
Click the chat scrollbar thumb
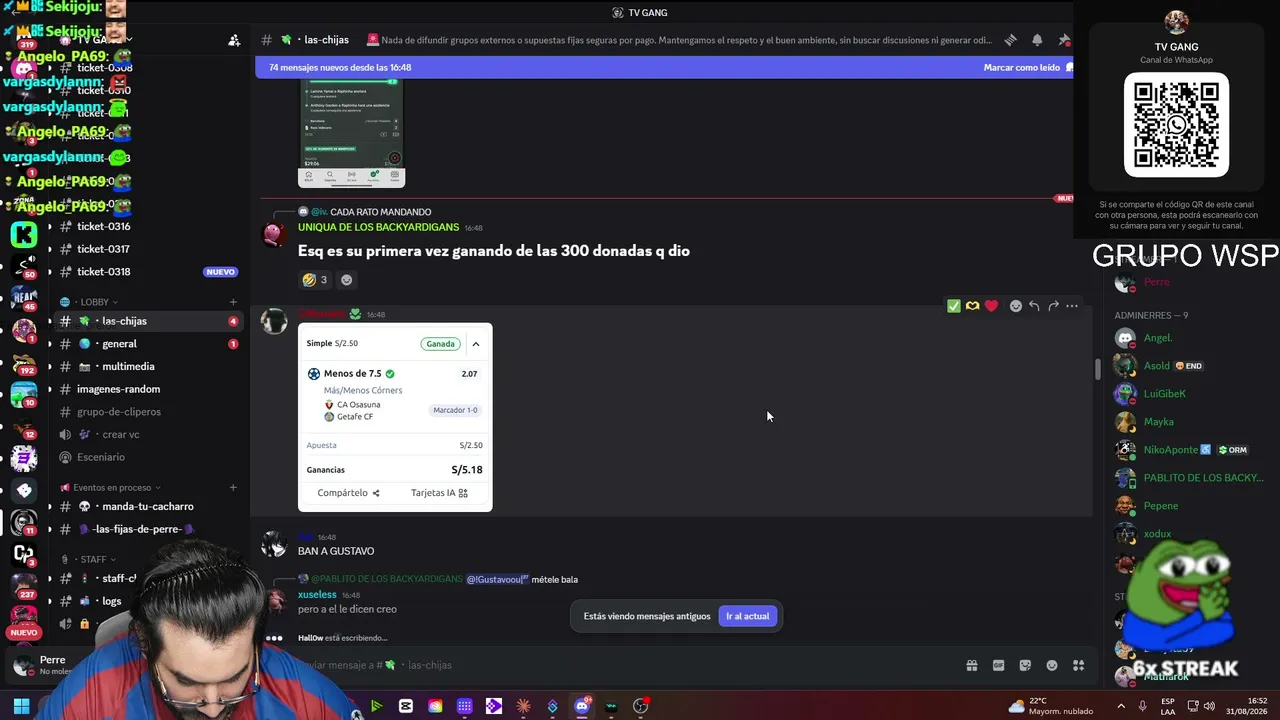[x=1097, y=368]
